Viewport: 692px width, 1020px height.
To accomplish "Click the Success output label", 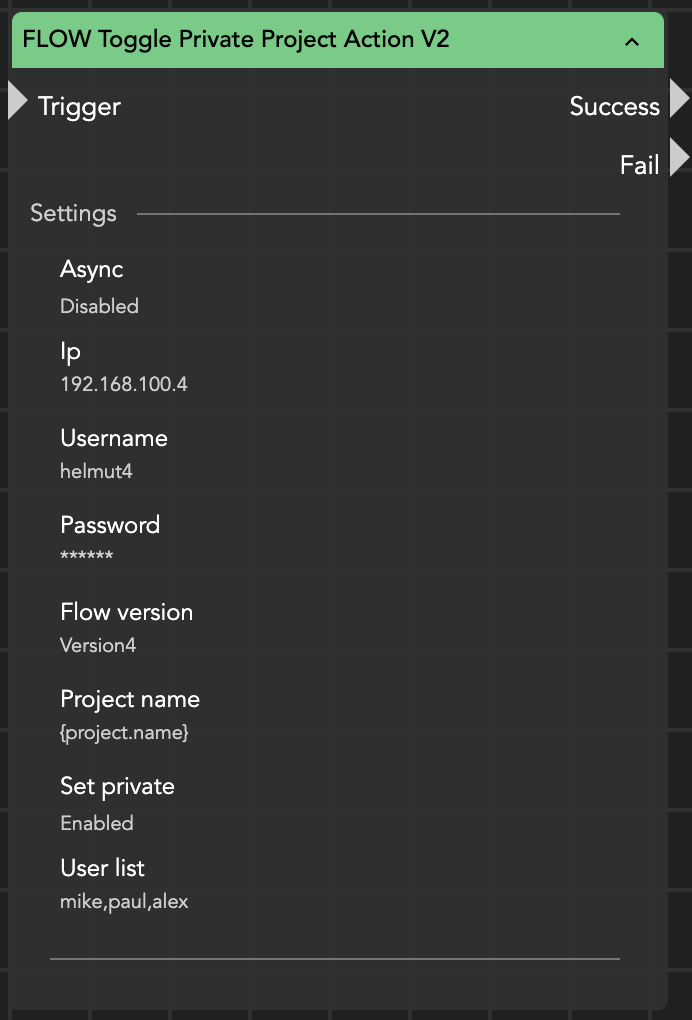I will (x=614, y=106).
